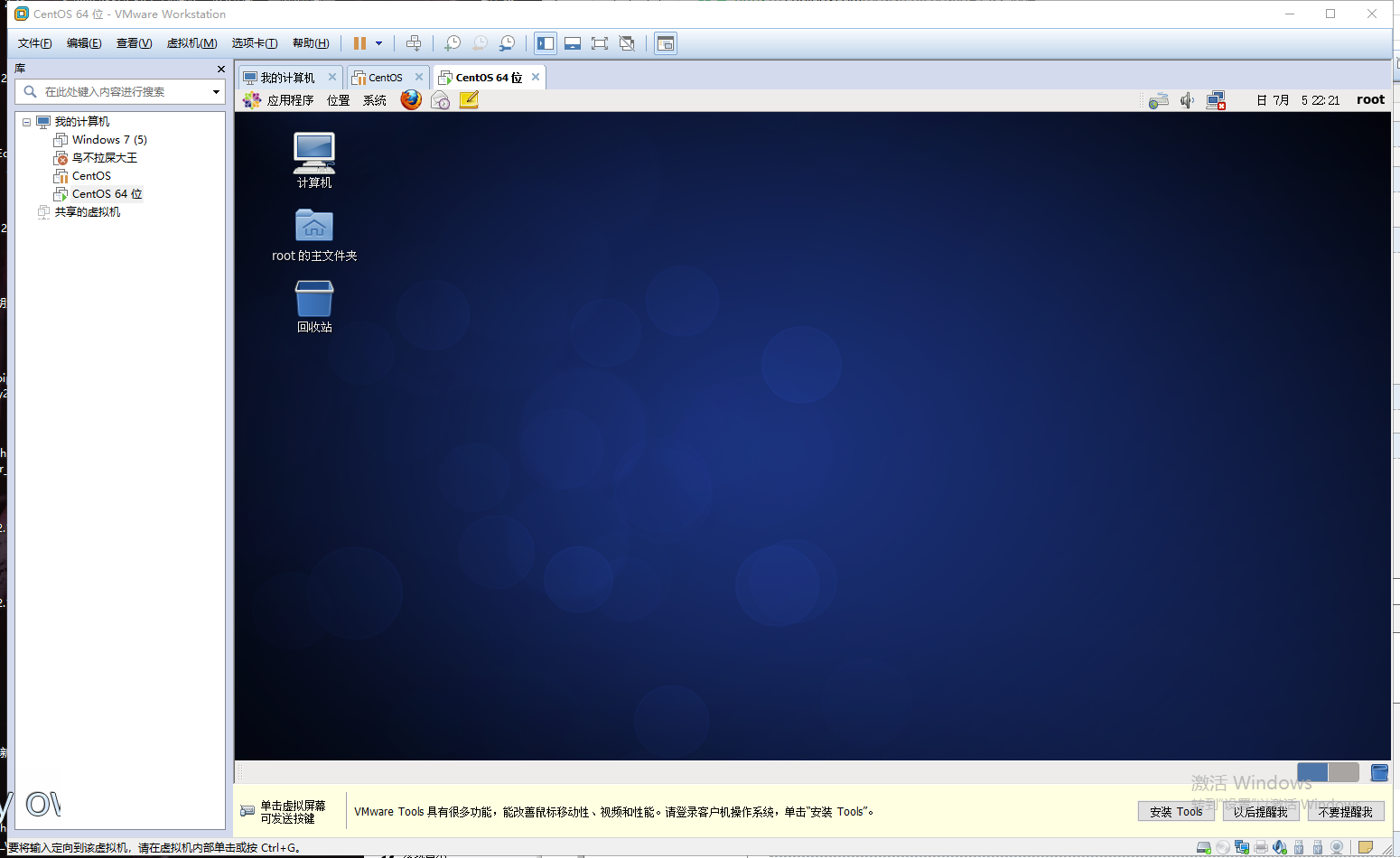The width and height of the screenshot is (1400, 858).
Task: Enter full screen mode
Action: click(600, 43)
